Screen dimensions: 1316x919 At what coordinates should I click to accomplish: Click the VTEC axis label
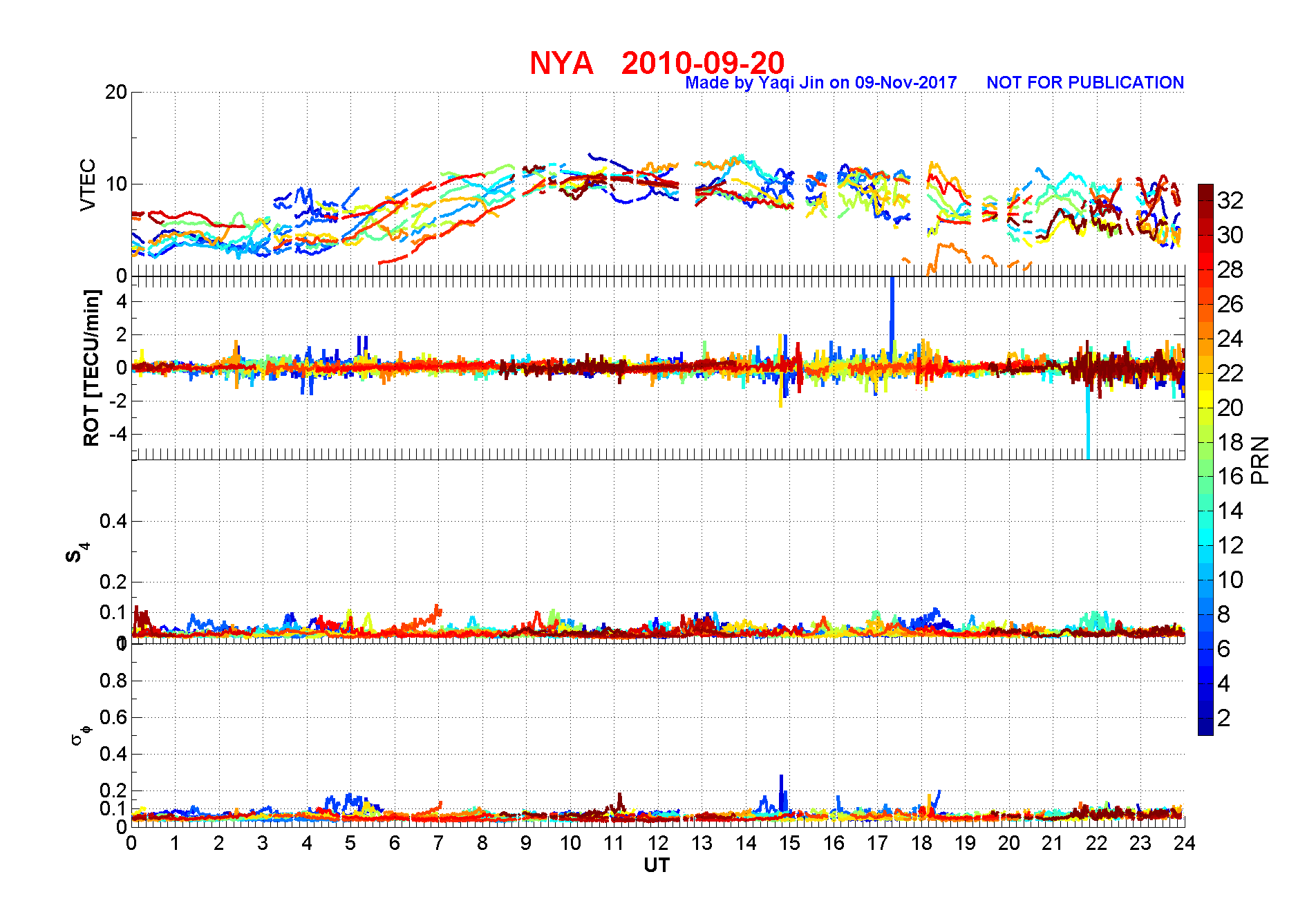(x=88, y=184)
